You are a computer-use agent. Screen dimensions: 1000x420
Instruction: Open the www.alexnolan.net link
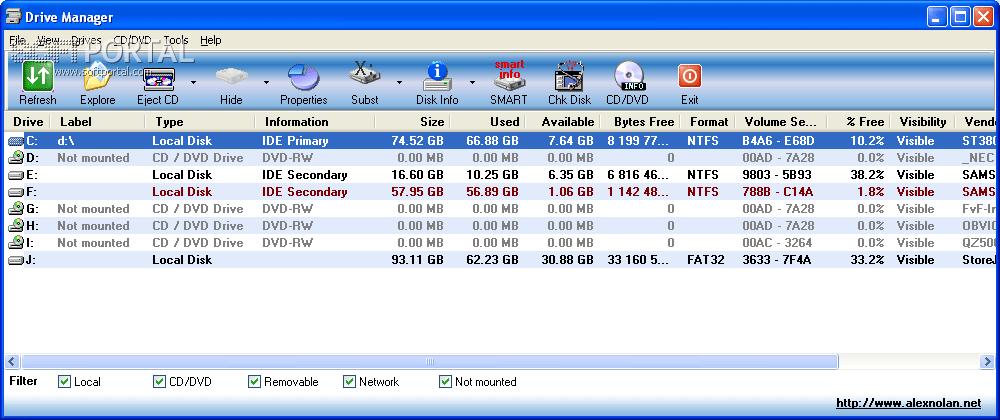[x=908, y=403]
